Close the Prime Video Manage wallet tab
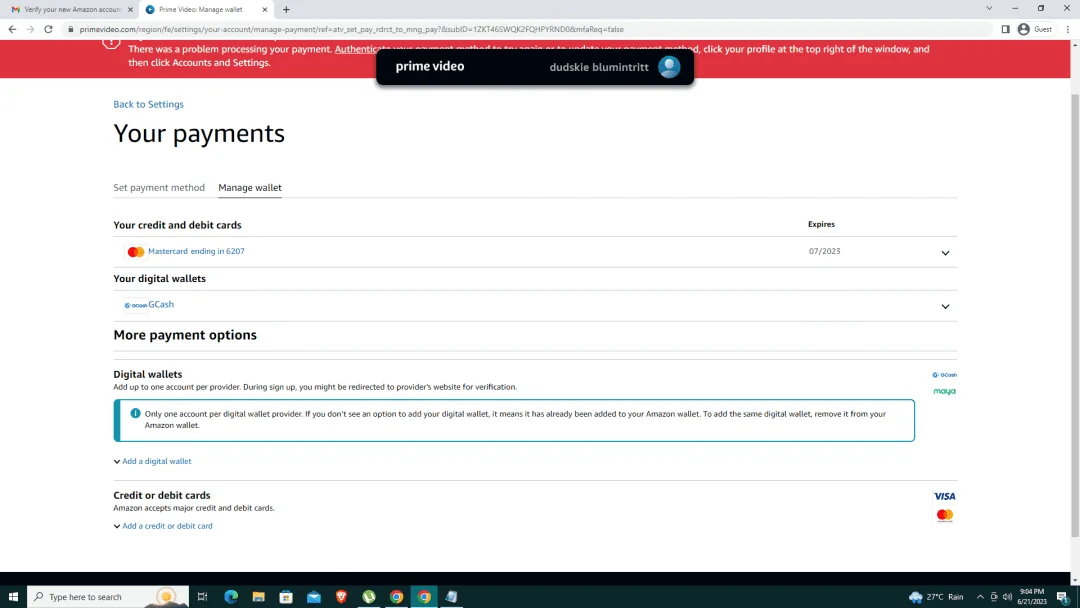This screenshot has width=1080, height=608. point(264,10)
